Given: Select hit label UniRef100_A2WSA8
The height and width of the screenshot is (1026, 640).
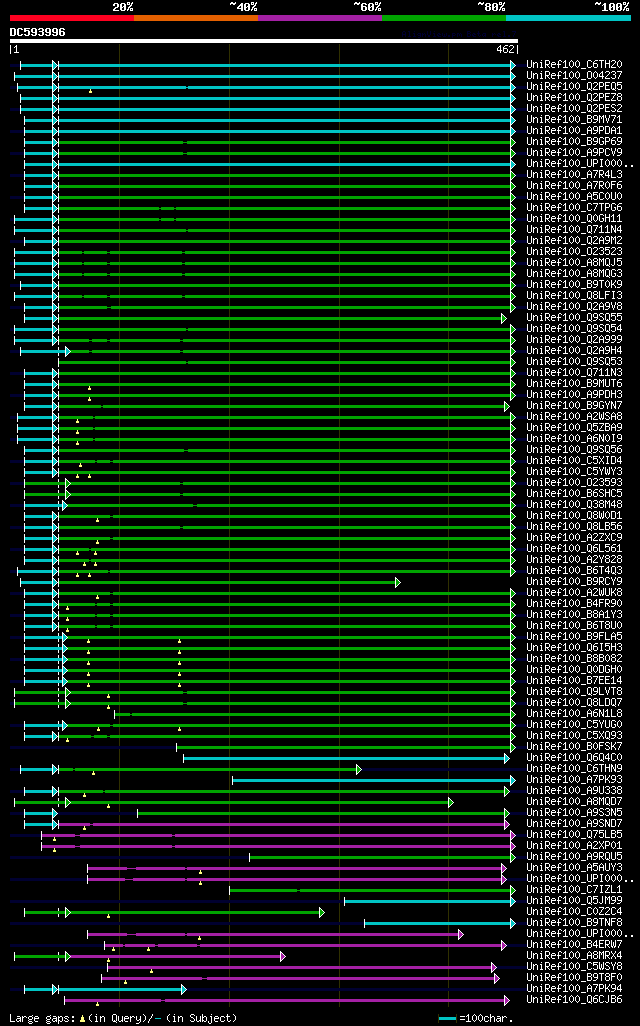Looking at the screenshot, I should click(x=575, y=416).
